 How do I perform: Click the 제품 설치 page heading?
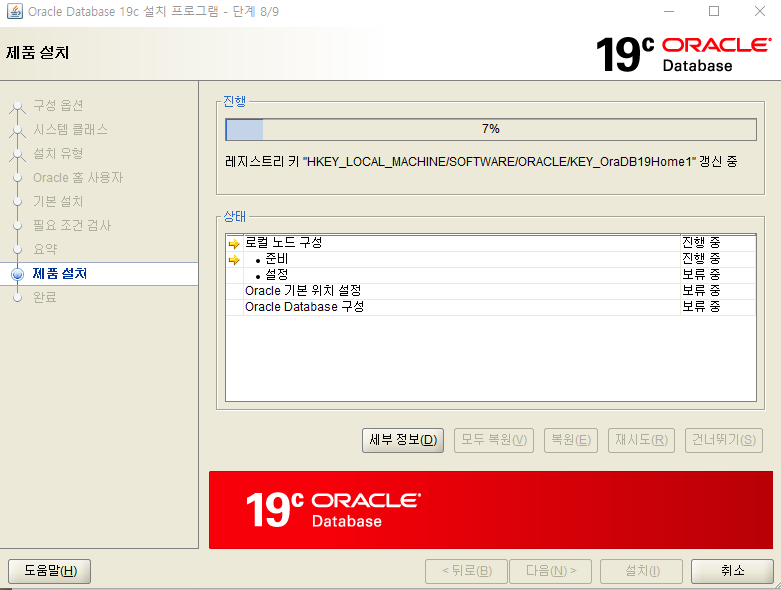point(38,52)
